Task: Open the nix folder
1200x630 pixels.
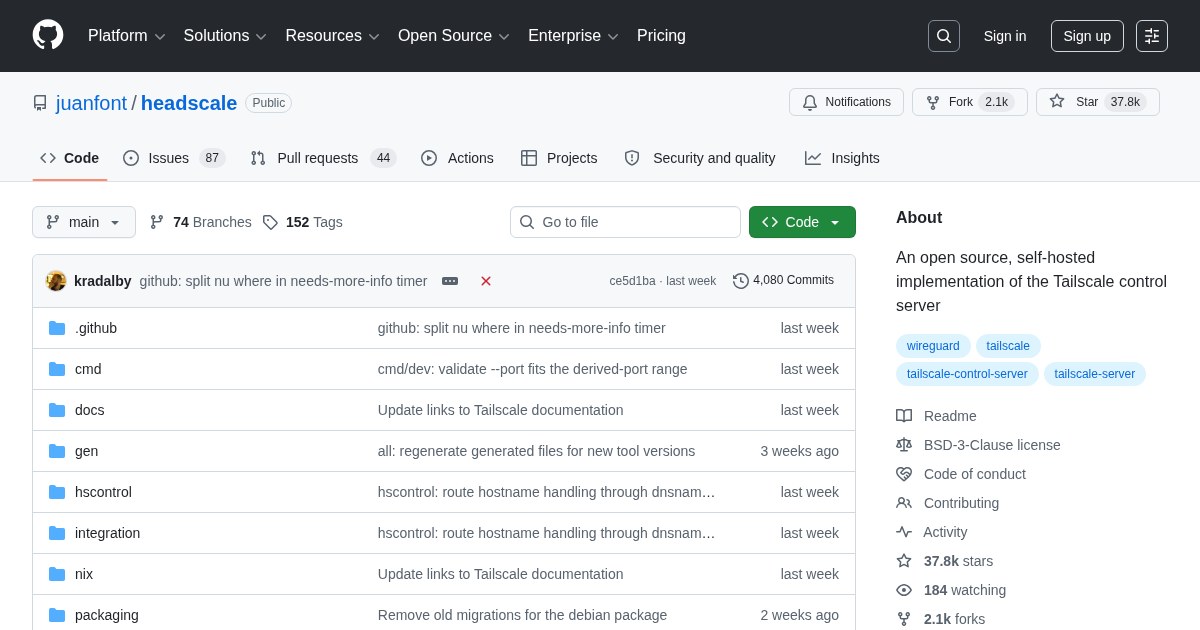Action: [84, 574]
